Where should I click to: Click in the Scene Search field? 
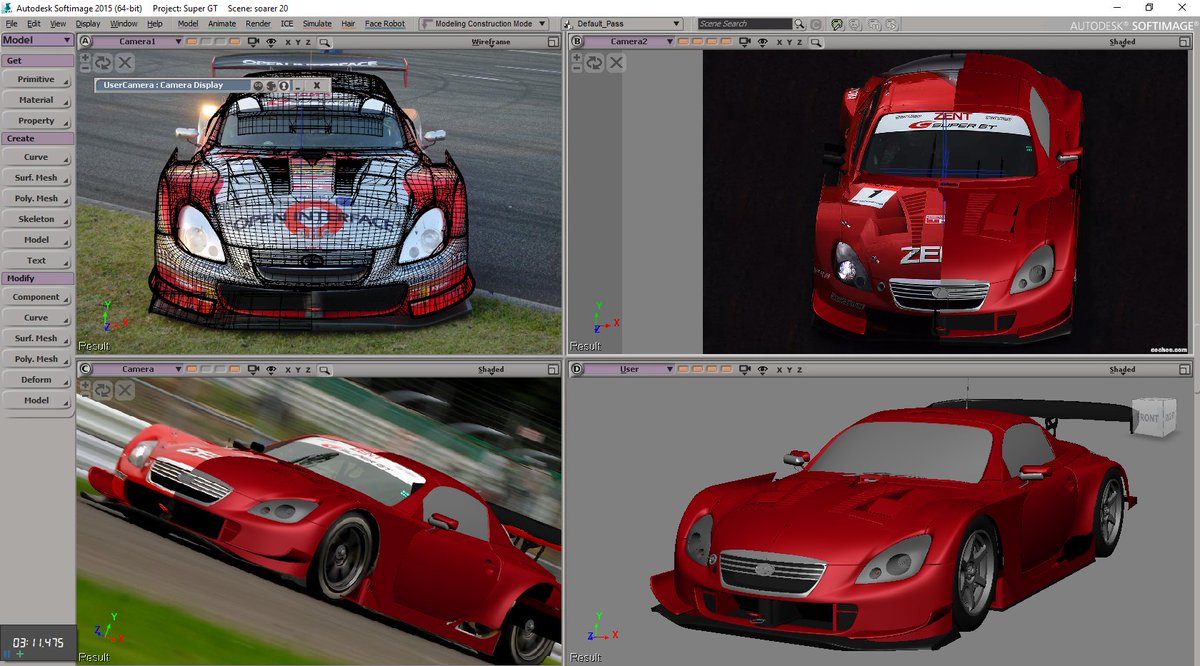tap(744, 24)
